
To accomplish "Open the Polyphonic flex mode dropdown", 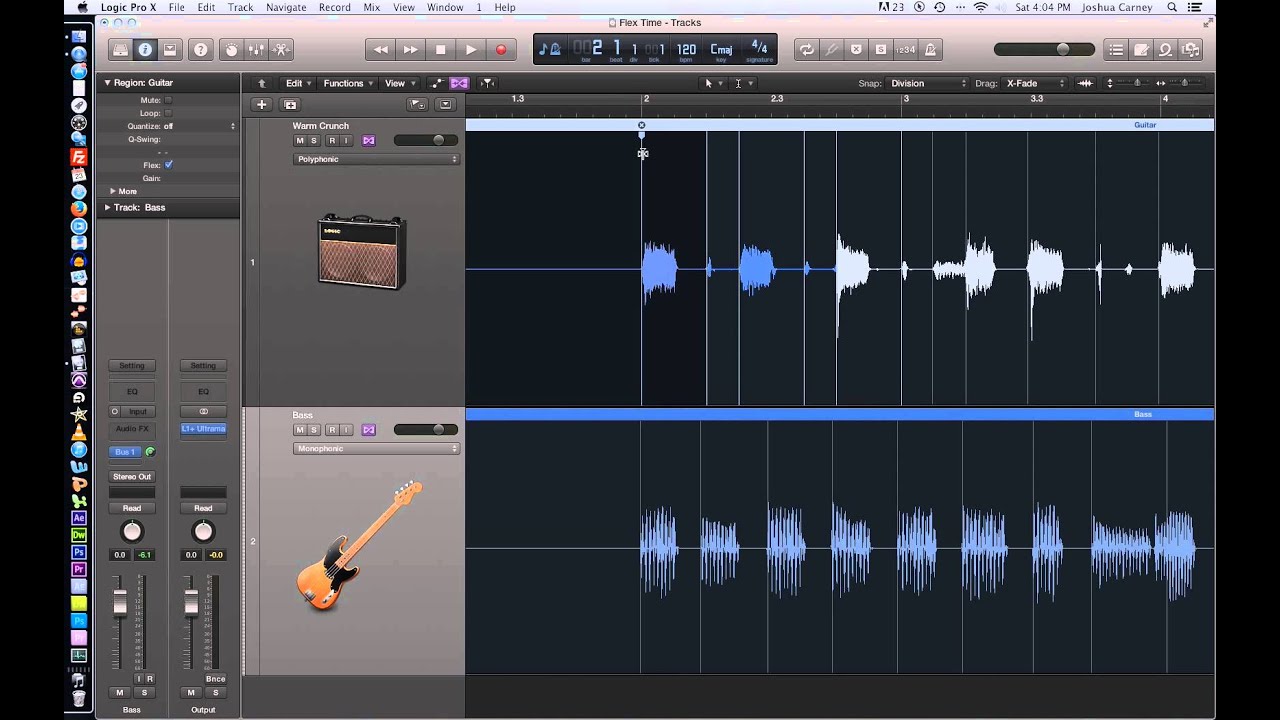I will 376,159.
